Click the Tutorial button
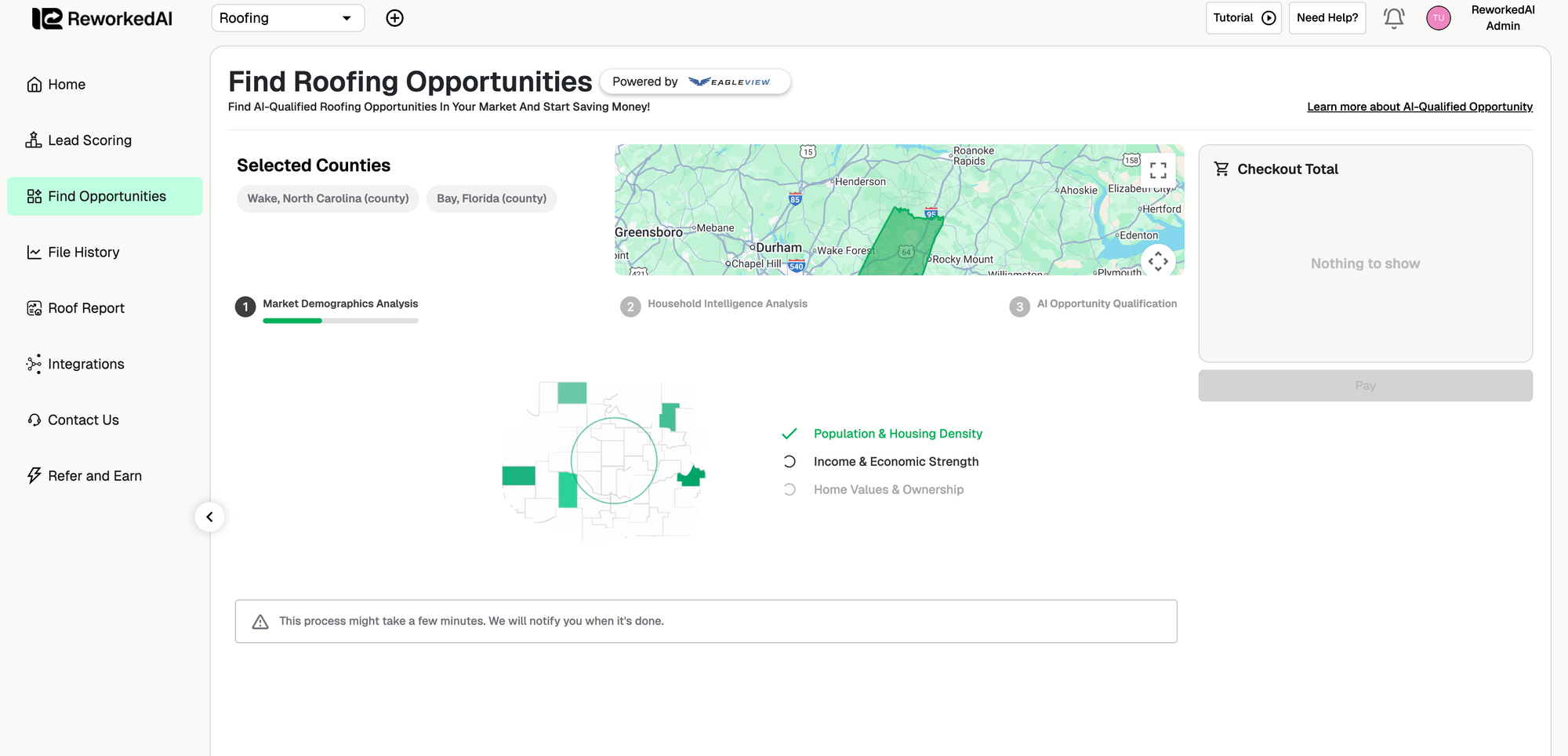The image size is (1568, 756). pyautogui.click(x=1243, y=18)
